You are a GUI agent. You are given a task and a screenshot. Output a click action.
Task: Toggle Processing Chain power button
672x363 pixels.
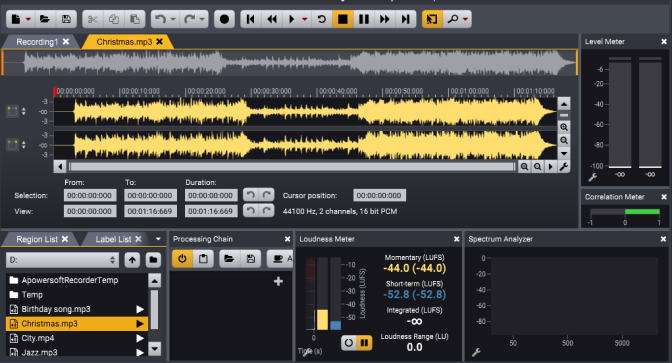(182, 259)
